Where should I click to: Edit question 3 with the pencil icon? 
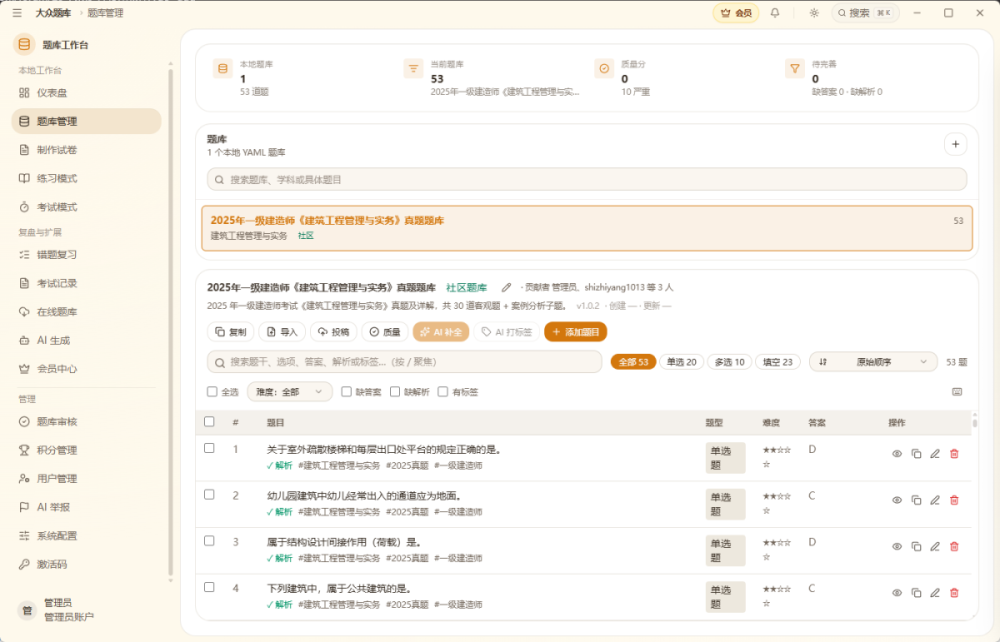click(935, 546)
